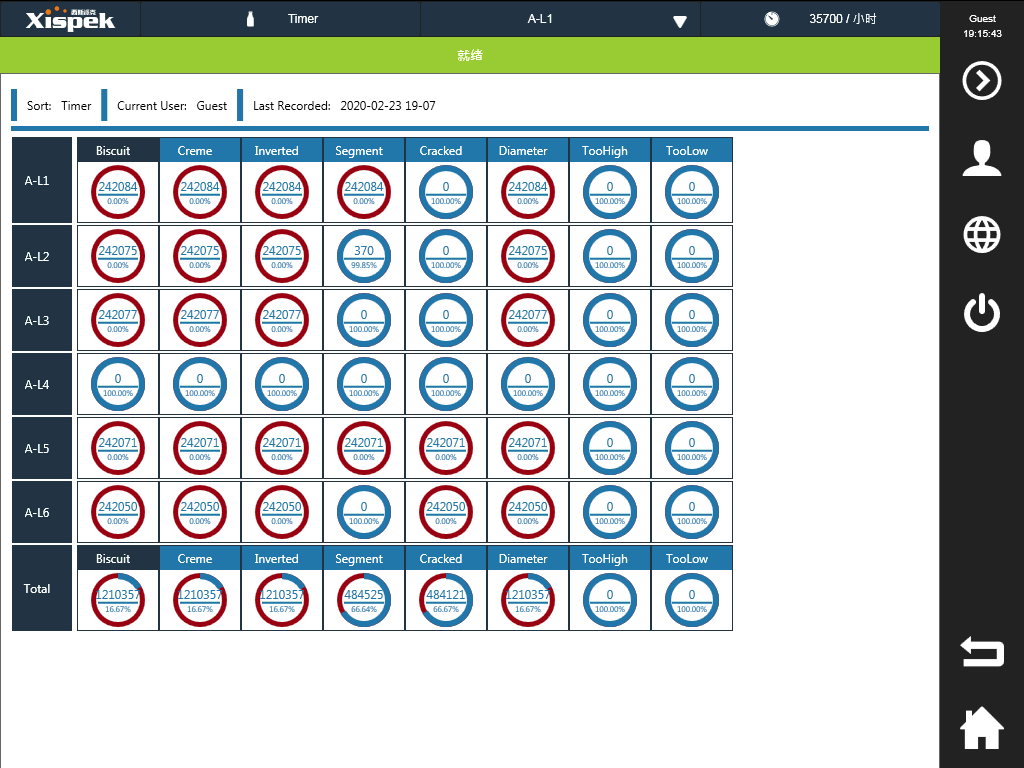Select the A-L3 row label
Viewport: 1024px width, 768px height.
[x=42, y=320]
